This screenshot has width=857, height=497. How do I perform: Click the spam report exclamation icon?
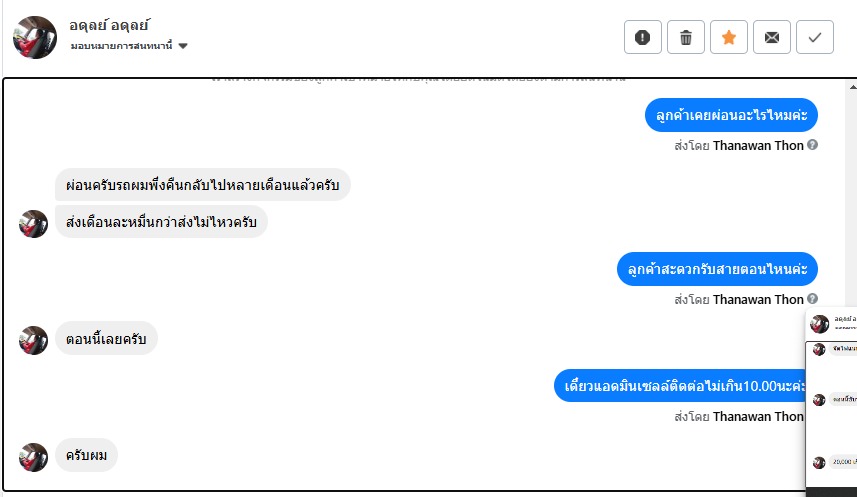(x=643, y=37)
